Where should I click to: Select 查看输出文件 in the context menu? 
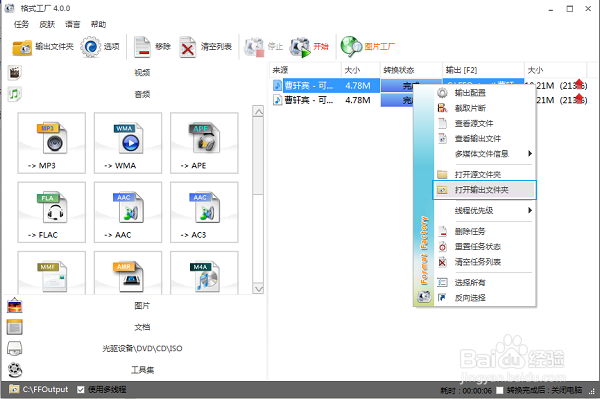click(x=484, y=138)
